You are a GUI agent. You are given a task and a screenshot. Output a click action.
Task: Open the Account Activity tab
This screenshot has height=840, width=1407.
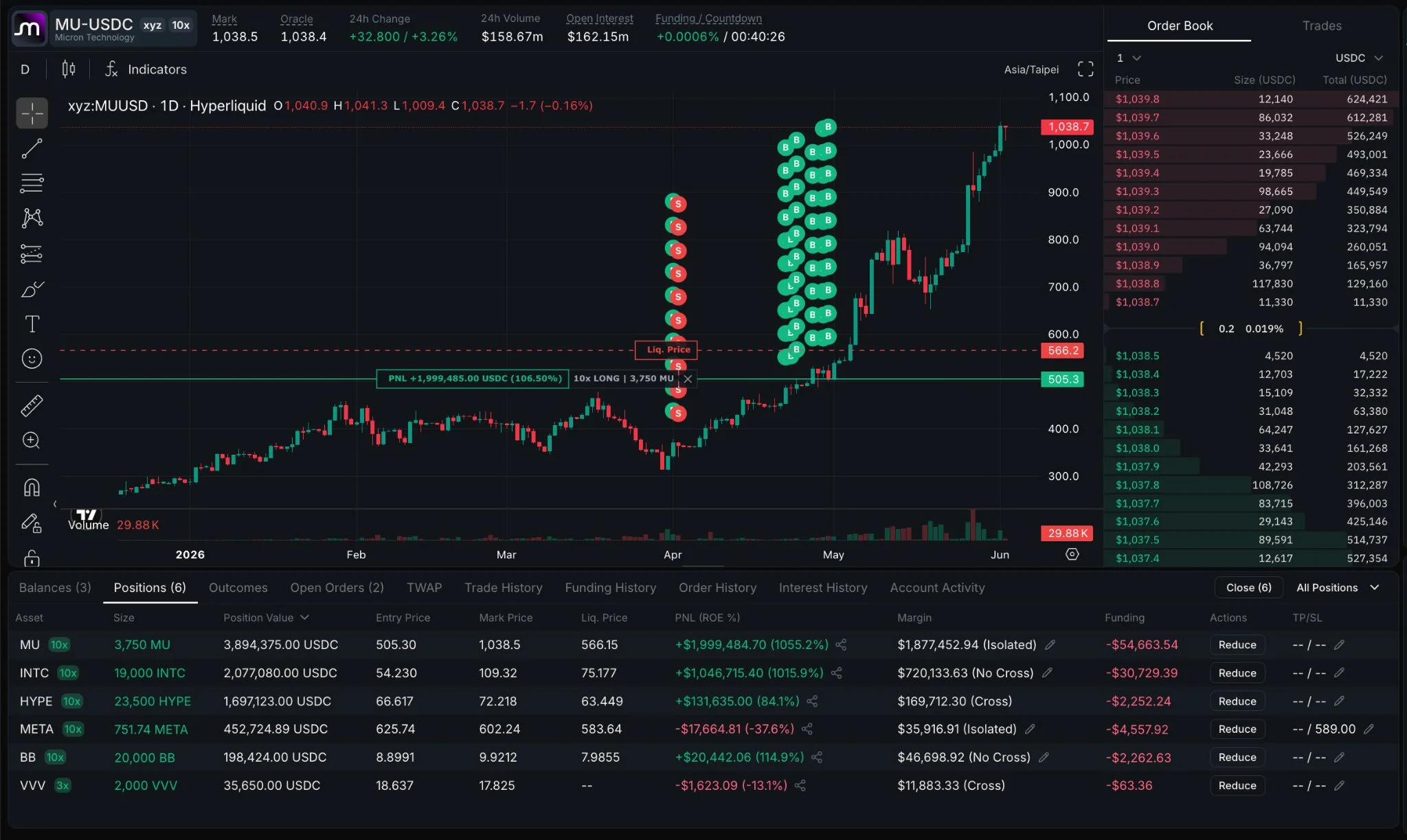(937, 588)
